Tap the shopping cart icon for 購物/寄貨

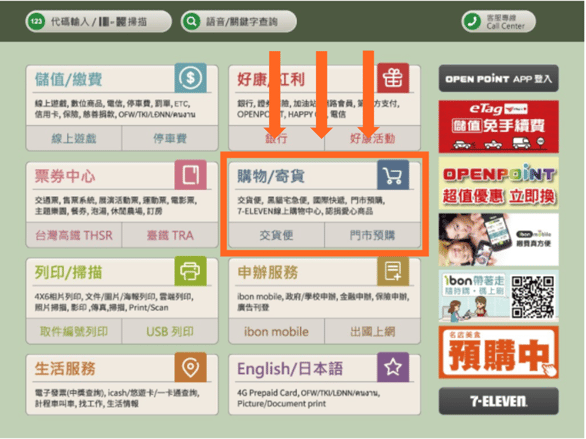(393, 174)
